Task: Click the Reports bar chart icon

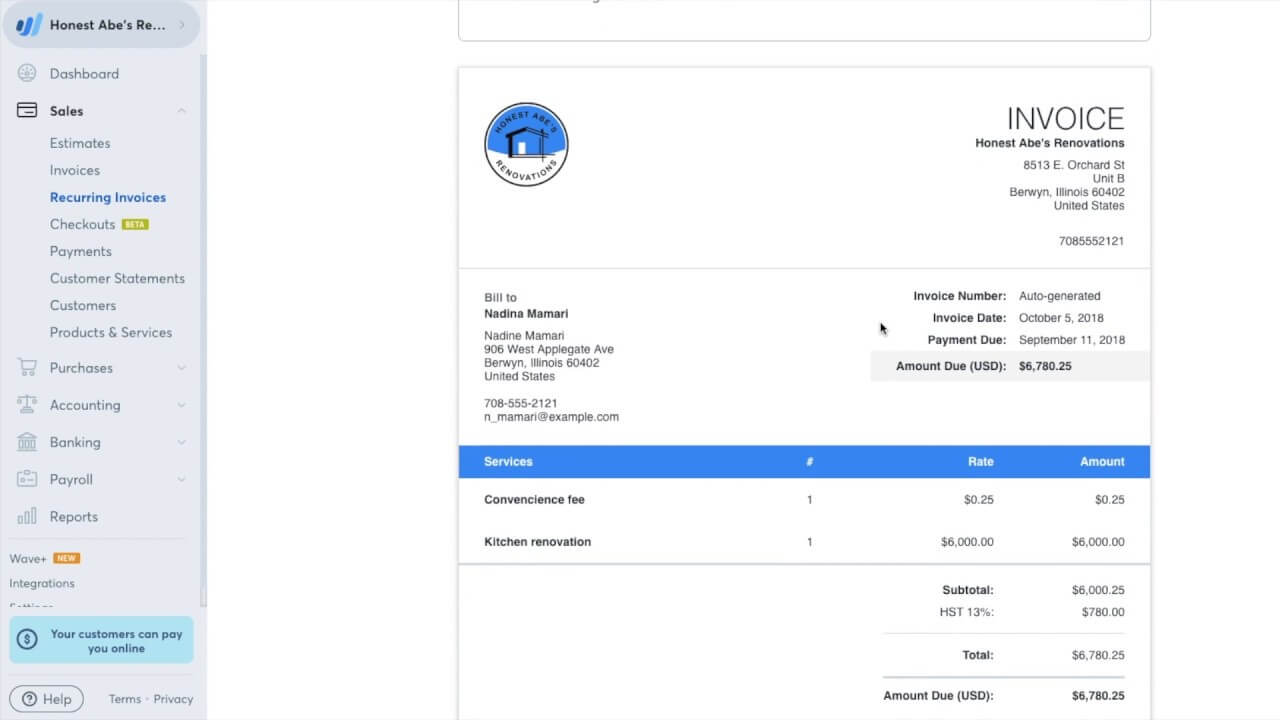Action: click(x=26, y=516)
